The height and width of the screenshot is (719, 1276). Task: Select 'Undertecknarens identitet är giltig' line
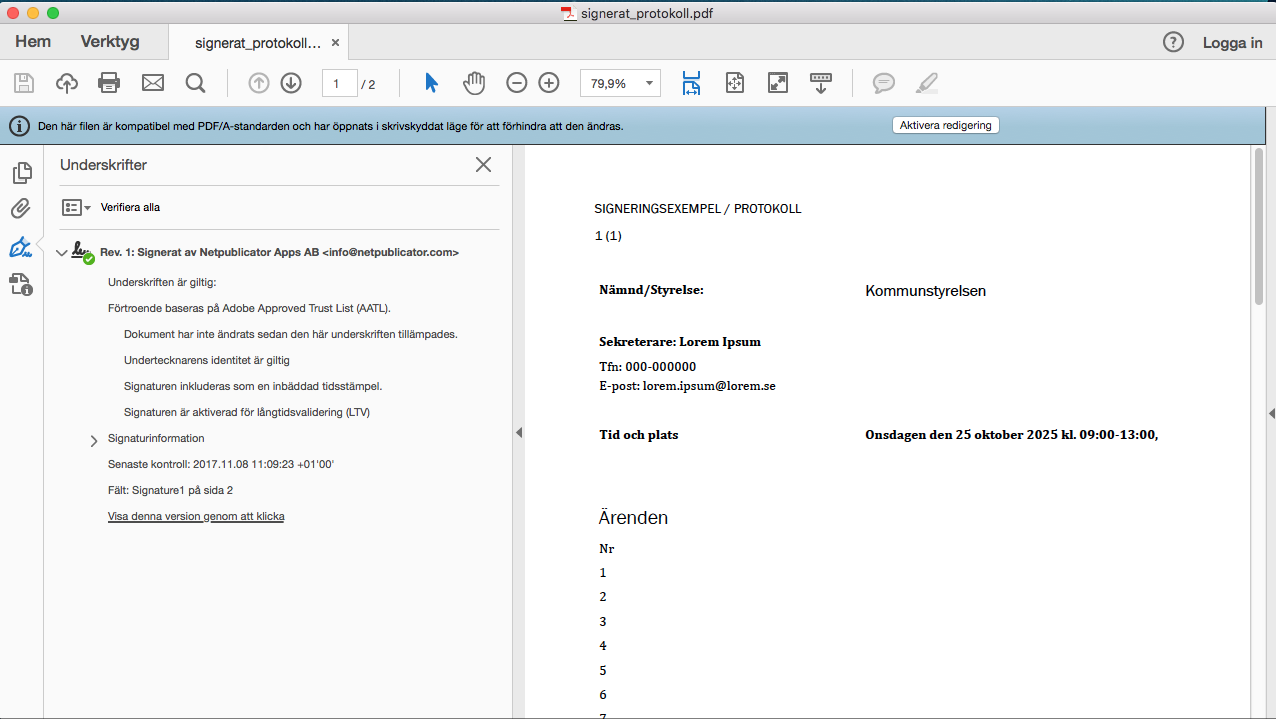click(207, 360)
